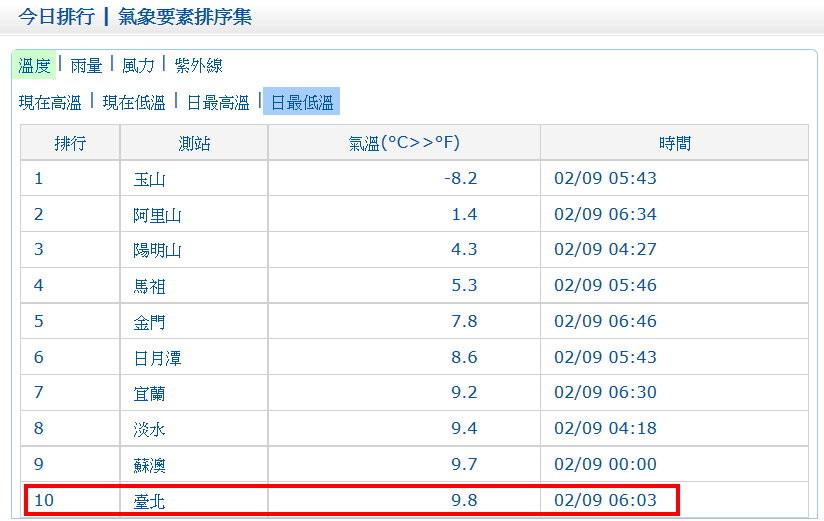Select 日最高溫 daily high sub-tab
This screenshot has height=521, width=824.
point(218,102)
